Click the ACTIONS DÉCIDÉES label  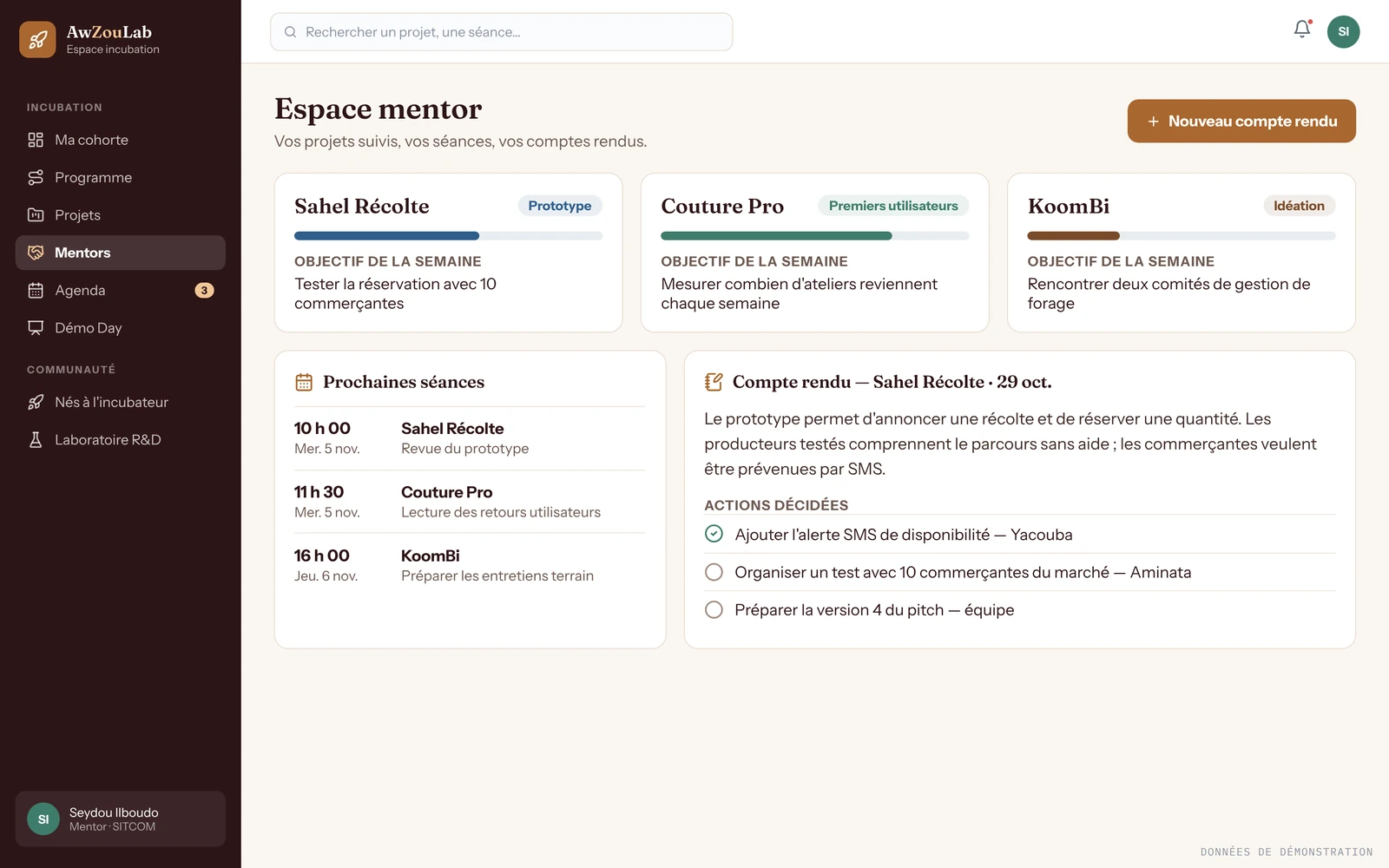(776, 505)
